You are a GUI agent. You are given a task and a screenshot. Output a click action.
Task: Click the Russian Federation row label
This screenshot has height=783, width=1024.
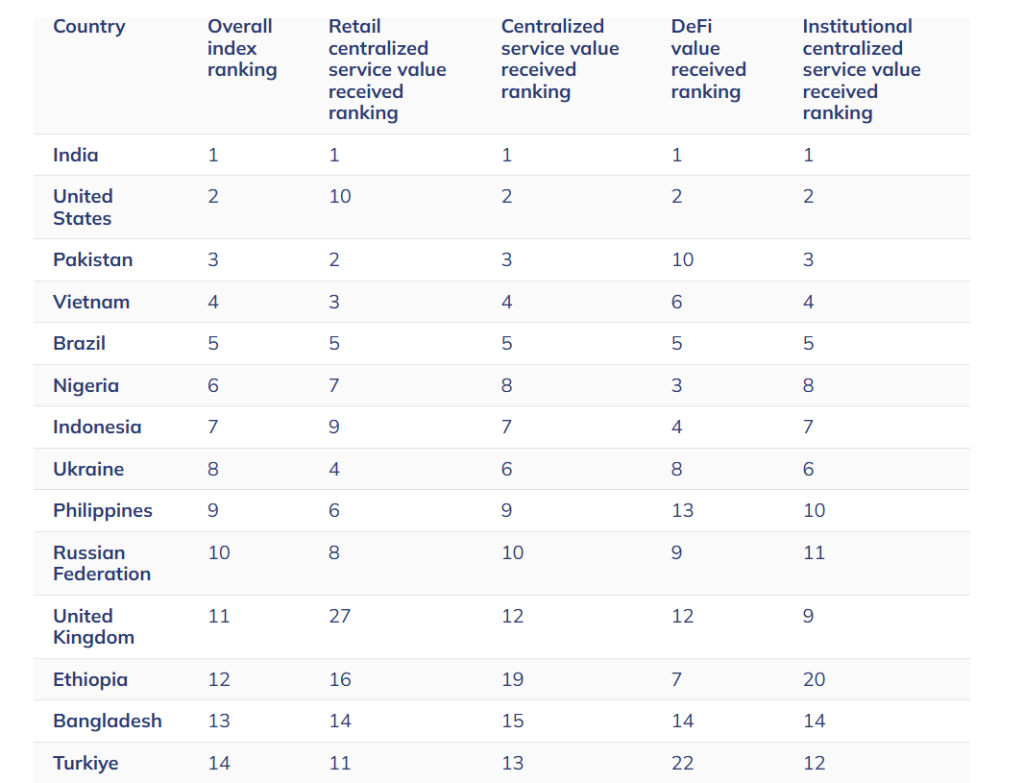coord(102,563)
